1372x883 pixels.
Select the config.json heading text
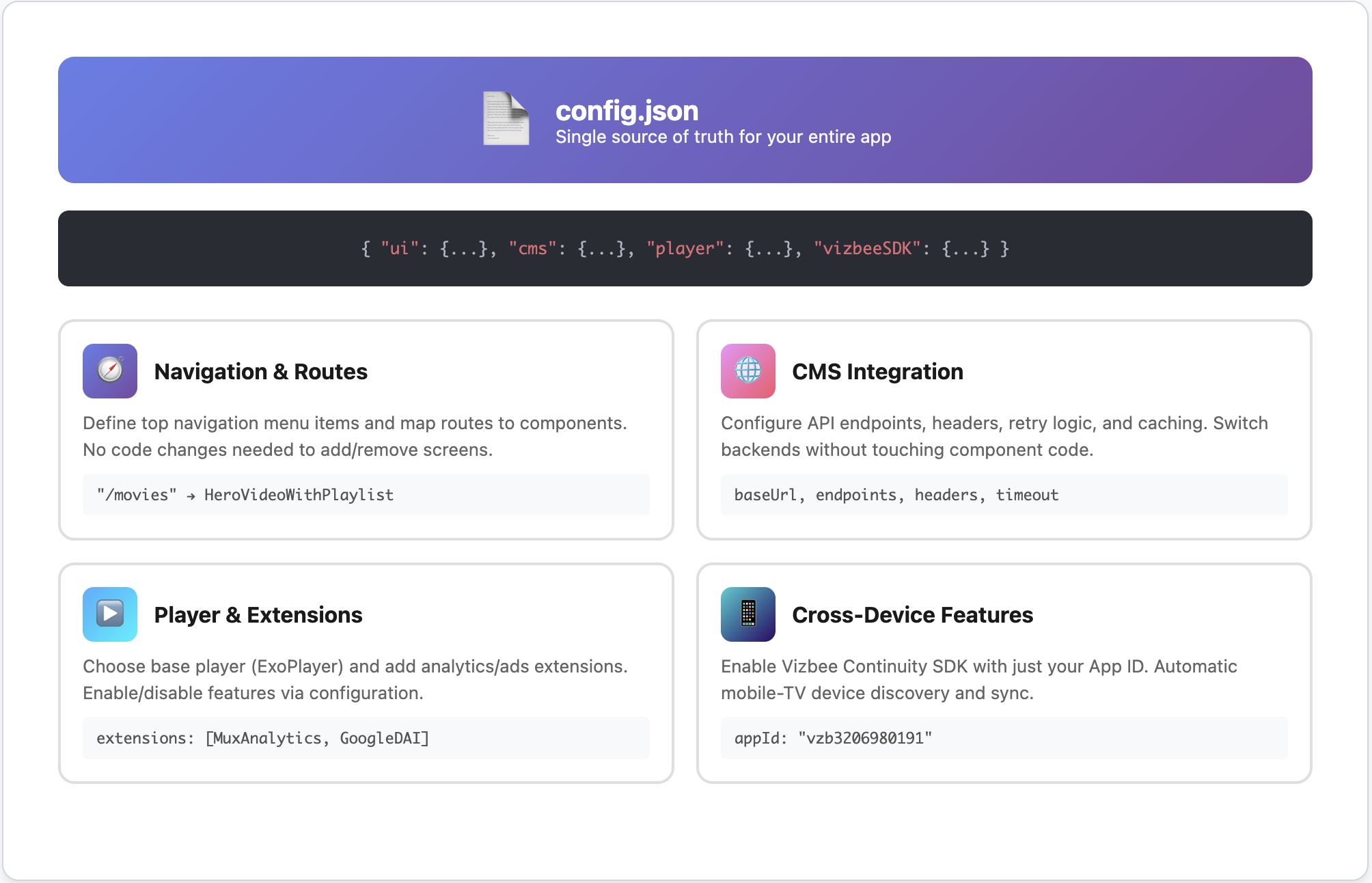coord(627,111)
